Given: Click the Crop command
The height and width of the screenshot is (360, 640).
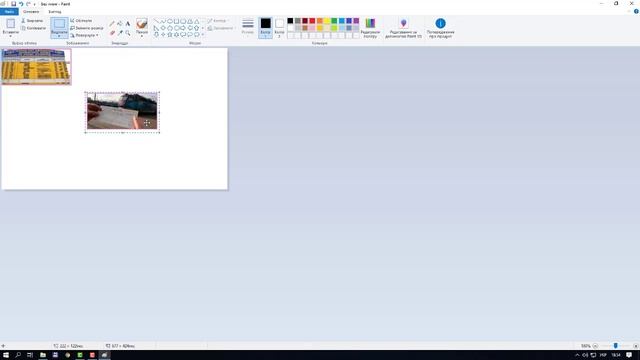Looking at the screenshot, I should click(x=81, y=20).
